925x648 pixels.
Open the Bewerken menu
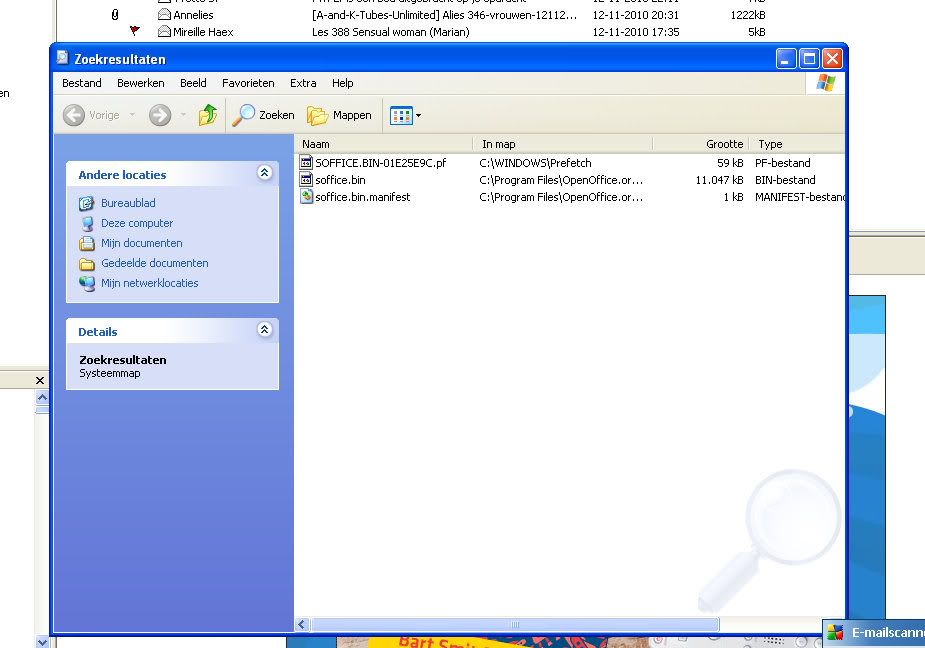(x=140, y=83)
